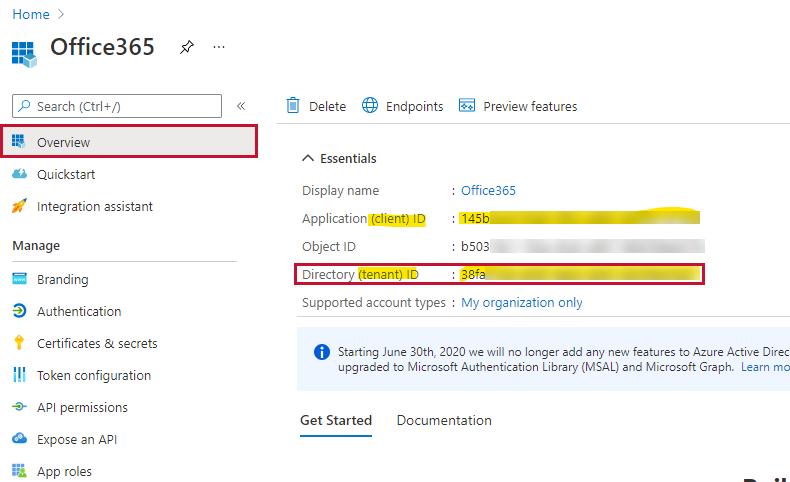Click the Certificates & secrets key icon
Viewport: 790px width, 482px height.
(x=19, y=342)
